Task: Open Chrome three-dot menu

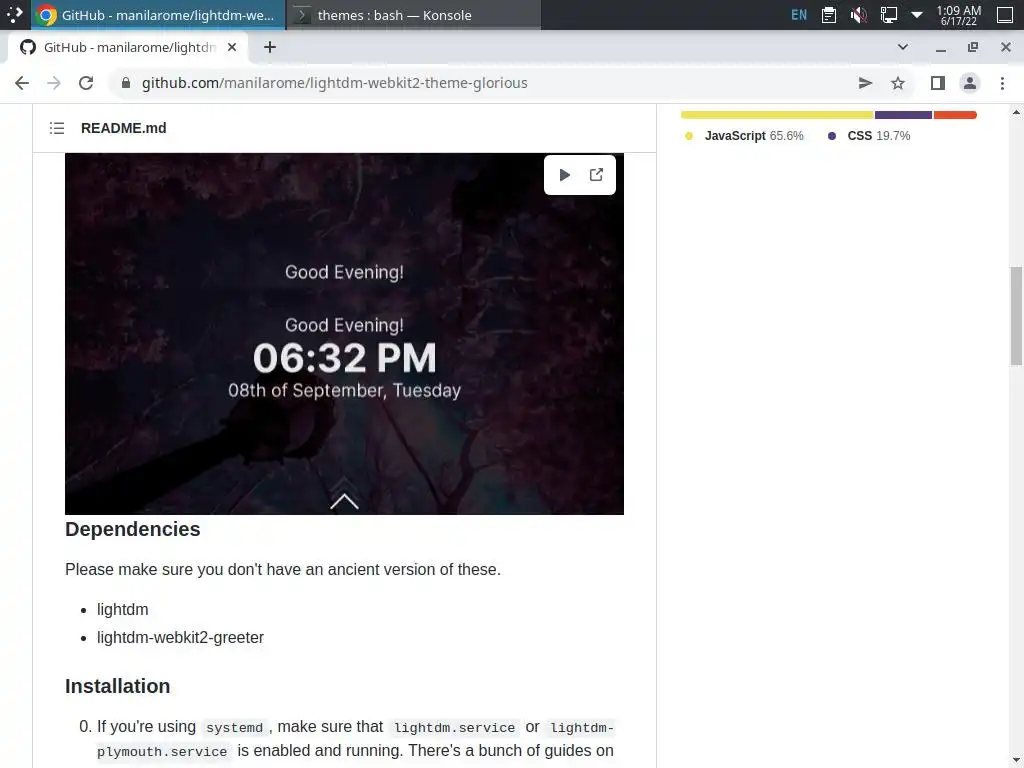Action: tap(1002, 83)
